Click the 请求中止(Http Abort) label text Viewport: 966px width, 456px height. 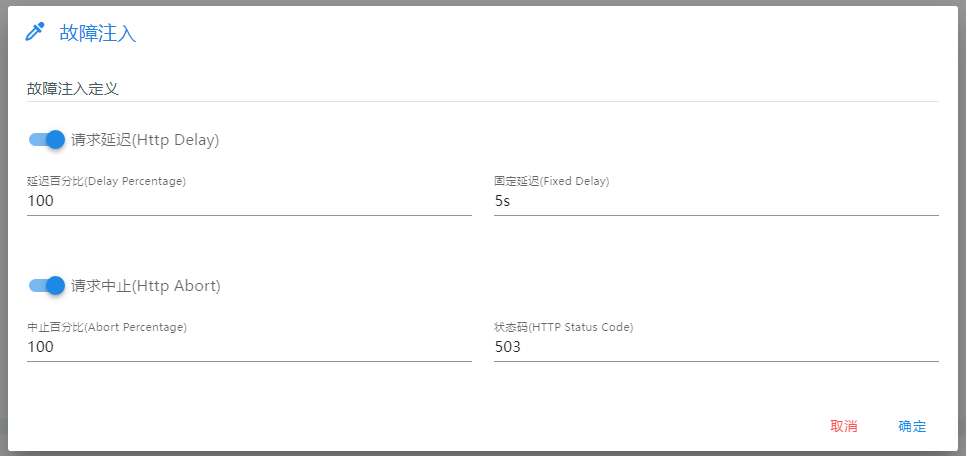[x=146, y=286]
